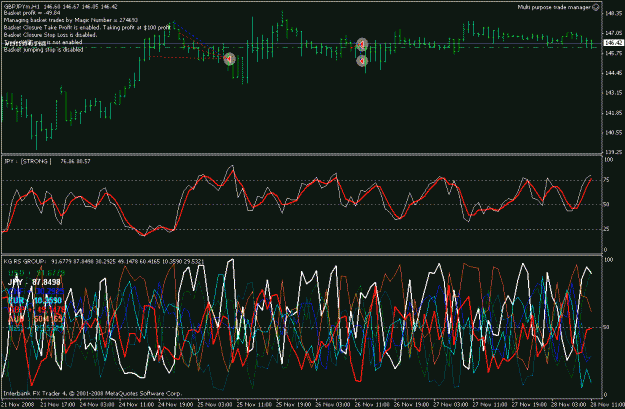Click the lower trade arrow marker on 26 Nov
Screen dimensions: 625x409
362,61
